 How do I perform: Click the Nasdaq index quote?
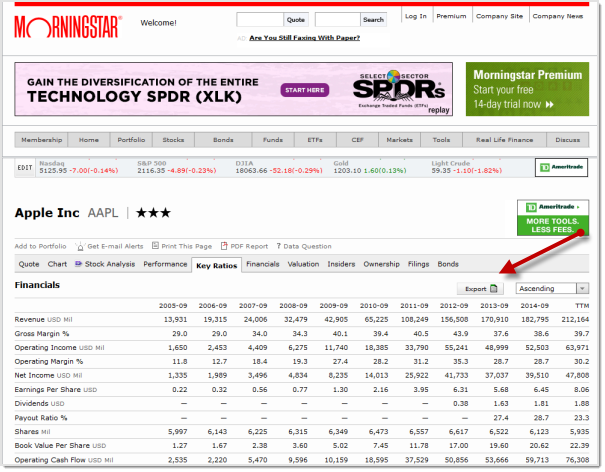79,167
